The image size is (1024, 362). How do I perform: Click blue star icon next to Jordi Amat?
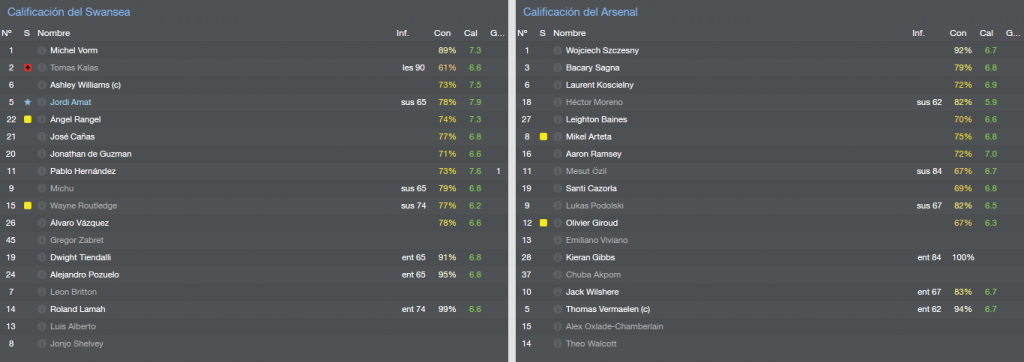pyautogui.click(x=27, y=102)
